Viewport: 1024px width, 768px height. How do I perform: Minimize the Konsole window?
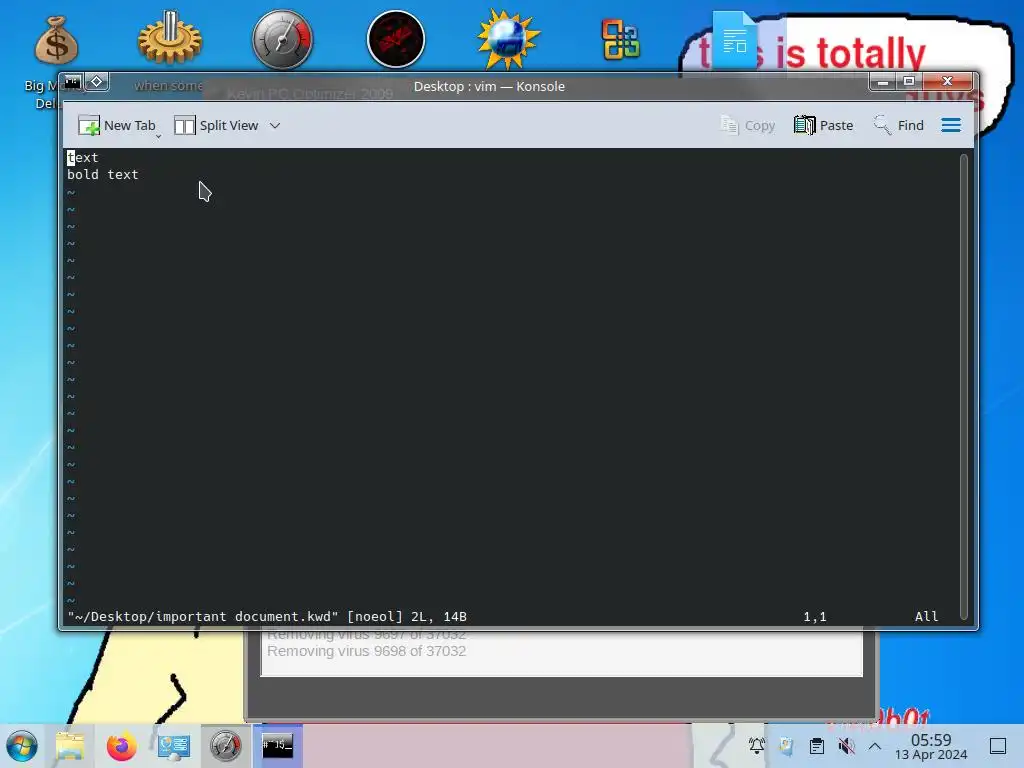883,82
